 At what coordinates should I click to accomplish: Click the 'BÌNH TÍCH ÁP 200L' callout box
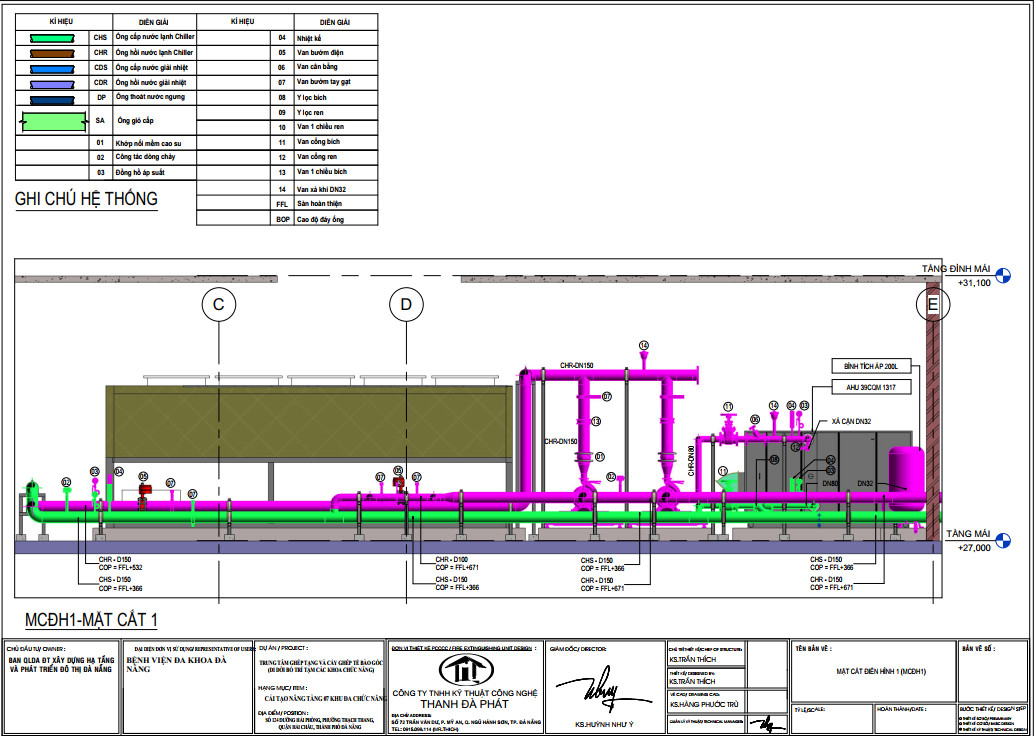[871, 366]
